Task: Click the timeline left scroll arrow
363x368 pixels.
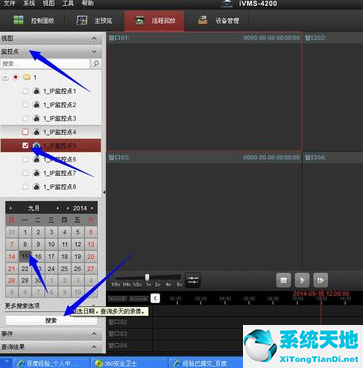Action: 155,298
